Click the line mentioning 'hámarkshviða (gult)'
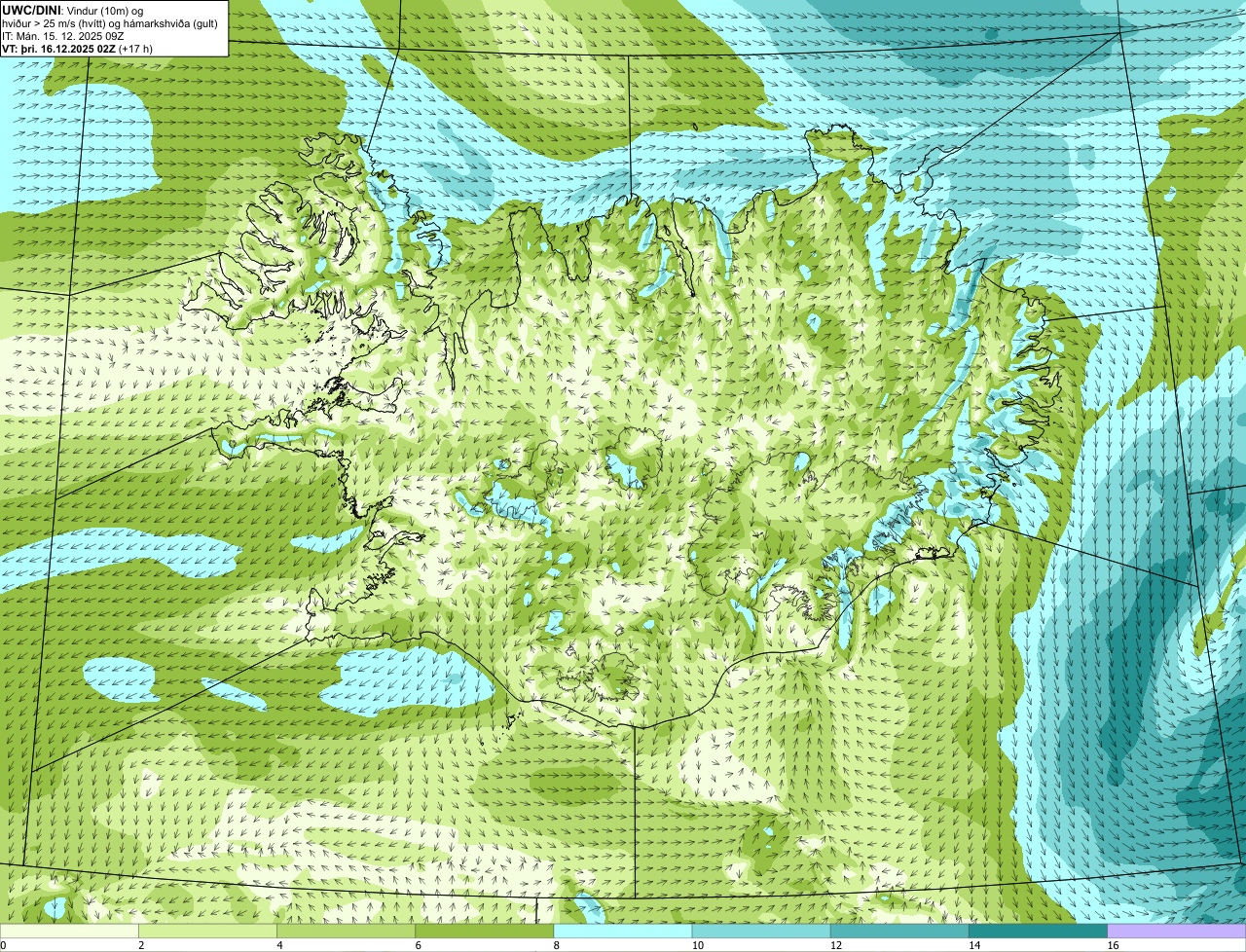Image resolution: width=1246 pixels, height=952 pixels. click(x=110, y=22)
